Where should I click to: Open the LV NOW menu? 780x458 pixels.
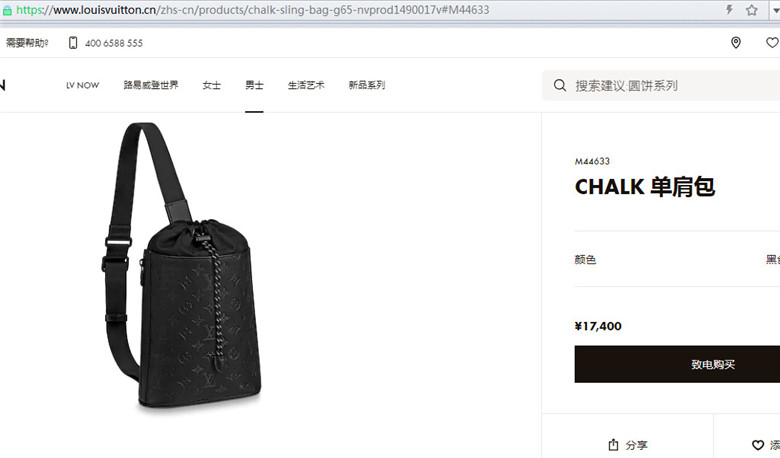(x=83, y=85)
